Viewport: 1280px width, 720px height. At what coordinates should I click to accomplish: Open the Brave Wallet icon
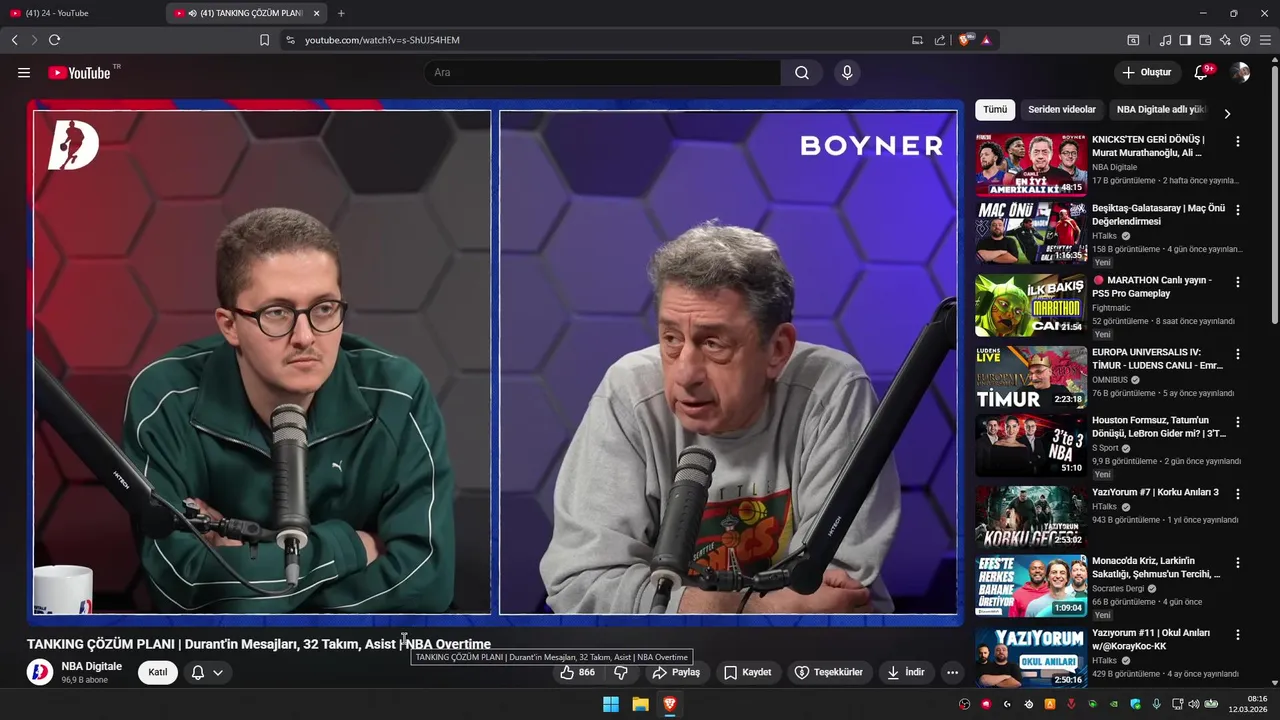(1205, 40)
